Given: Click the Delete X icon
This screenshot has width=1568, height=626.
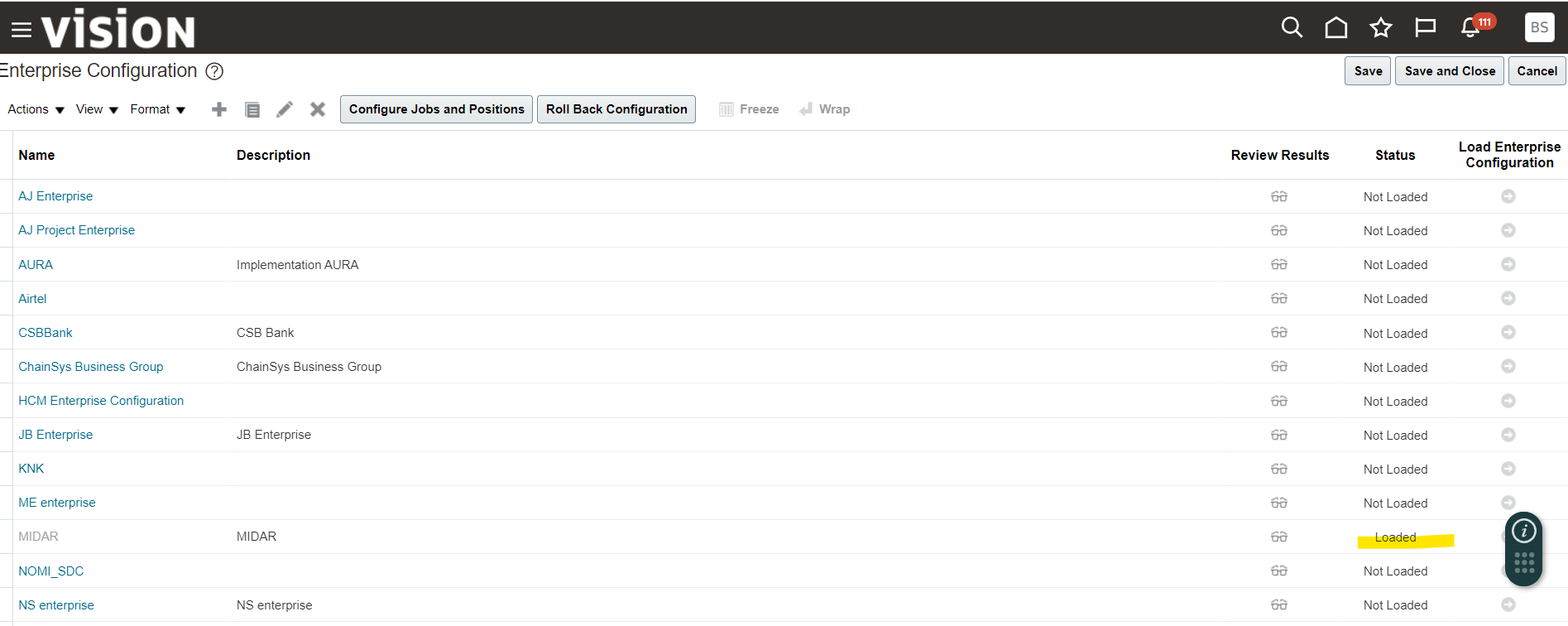Looking at the screenshot, I should [318, 109].
